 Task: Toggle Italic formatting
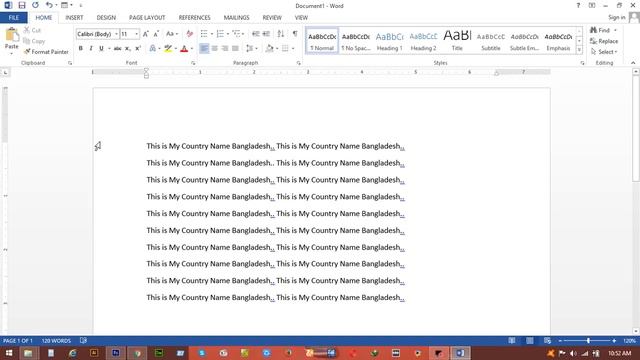(x=91, y=49)
